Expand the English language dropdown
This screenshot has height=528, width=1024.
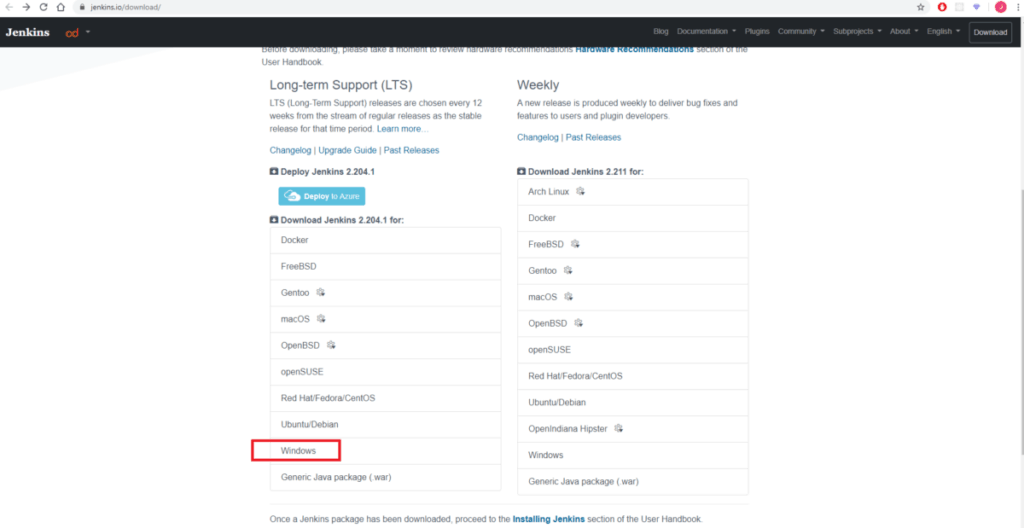tap(943, 31)
